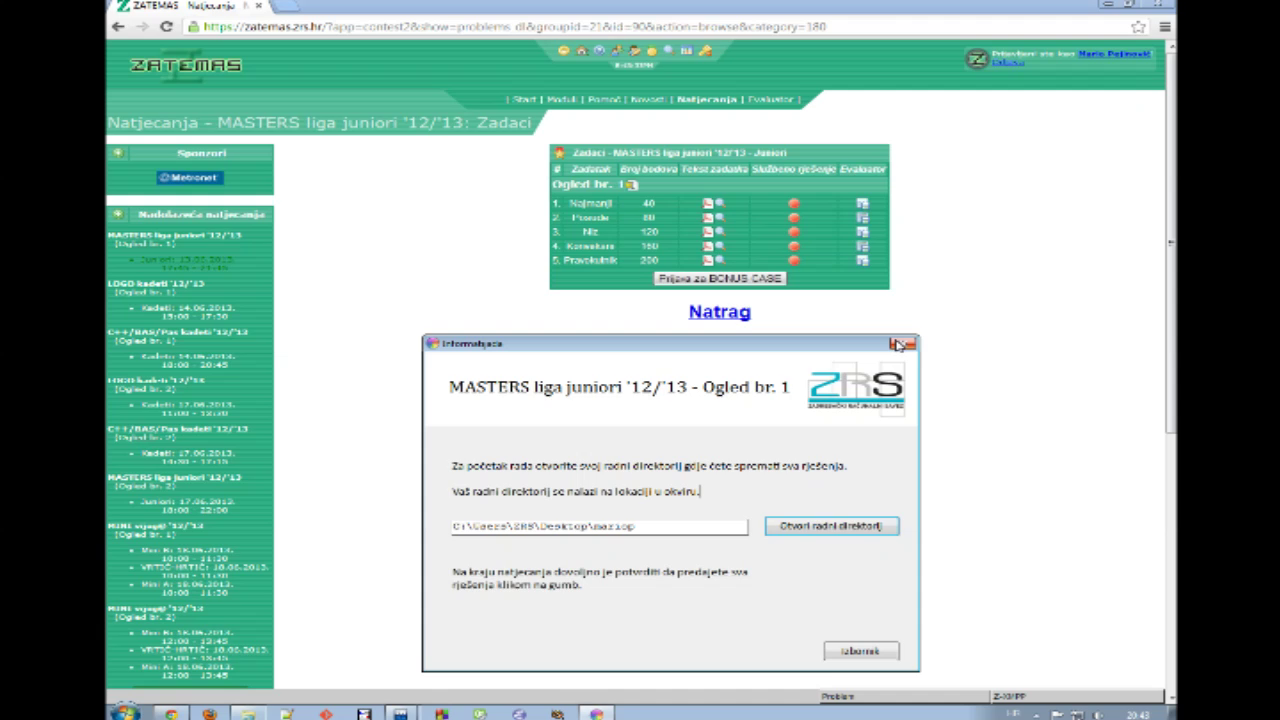Click the Natrag link

[x=719, y=312]
